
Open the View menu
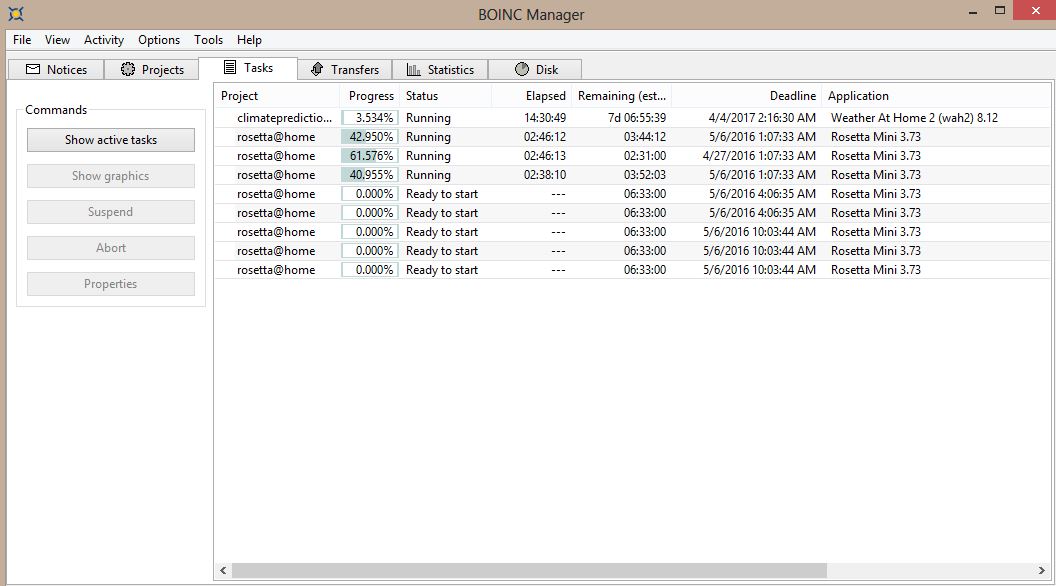[x=57, y=40]
